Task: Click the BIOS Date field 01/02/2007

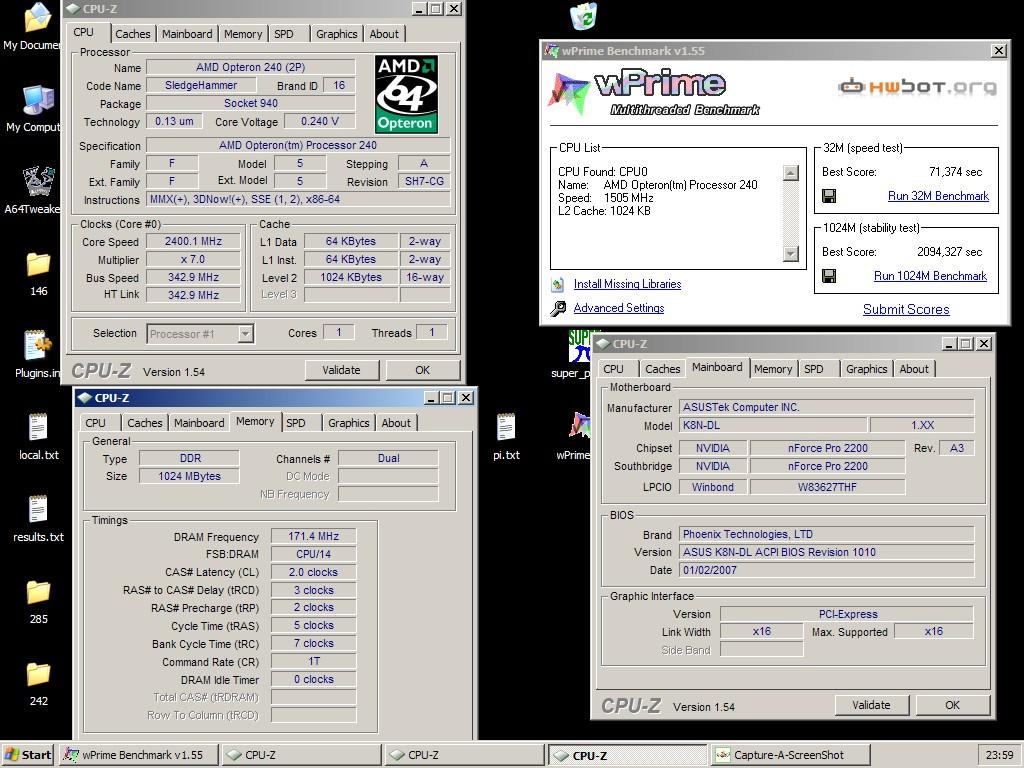Action: click(826, 570)
